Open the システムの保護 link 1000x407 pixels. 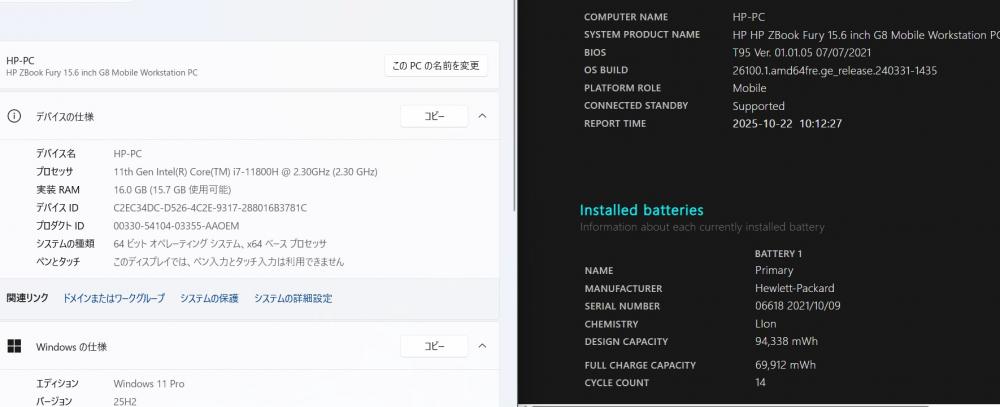[x=209, y=298]
